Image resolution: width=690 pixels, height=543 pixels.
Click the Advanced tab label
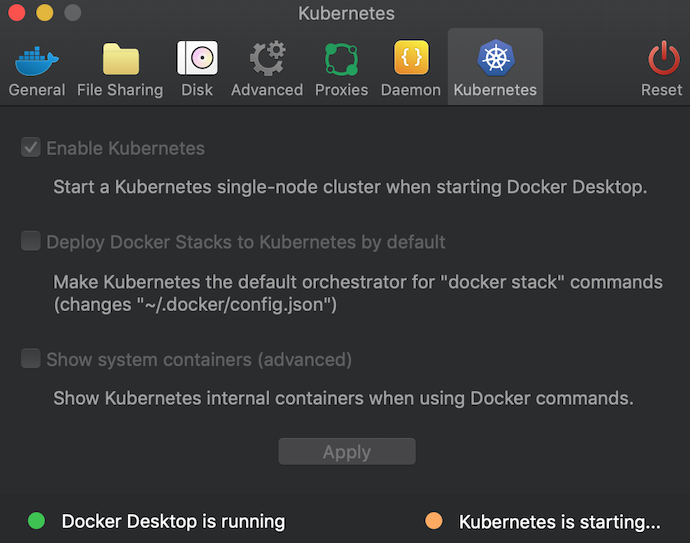coord(267,90)
